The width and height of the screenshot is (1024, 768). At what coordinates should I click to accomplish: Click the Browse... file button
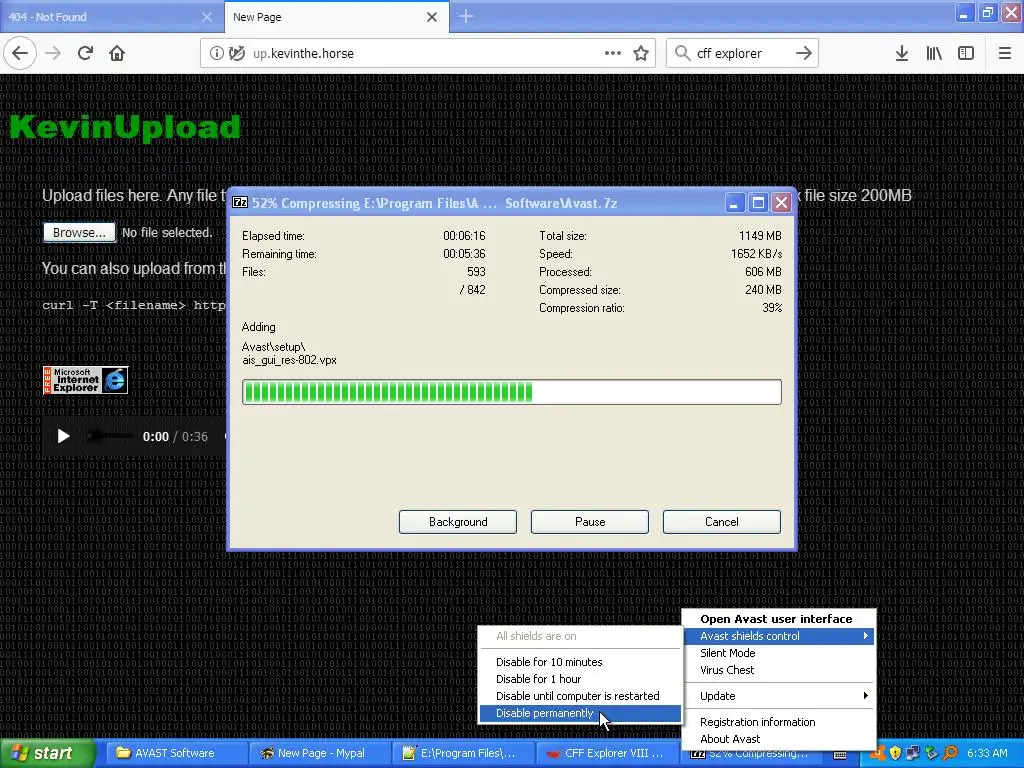(79, 232)
